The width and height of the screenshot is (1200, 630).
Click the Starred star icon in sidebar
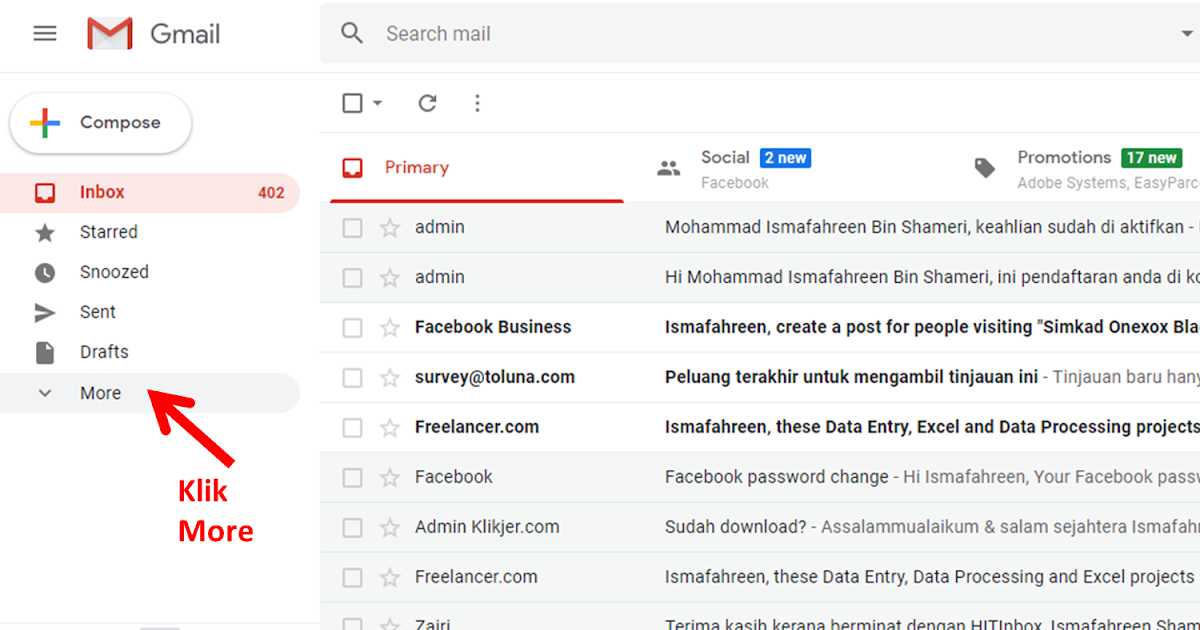click(45, 232)
